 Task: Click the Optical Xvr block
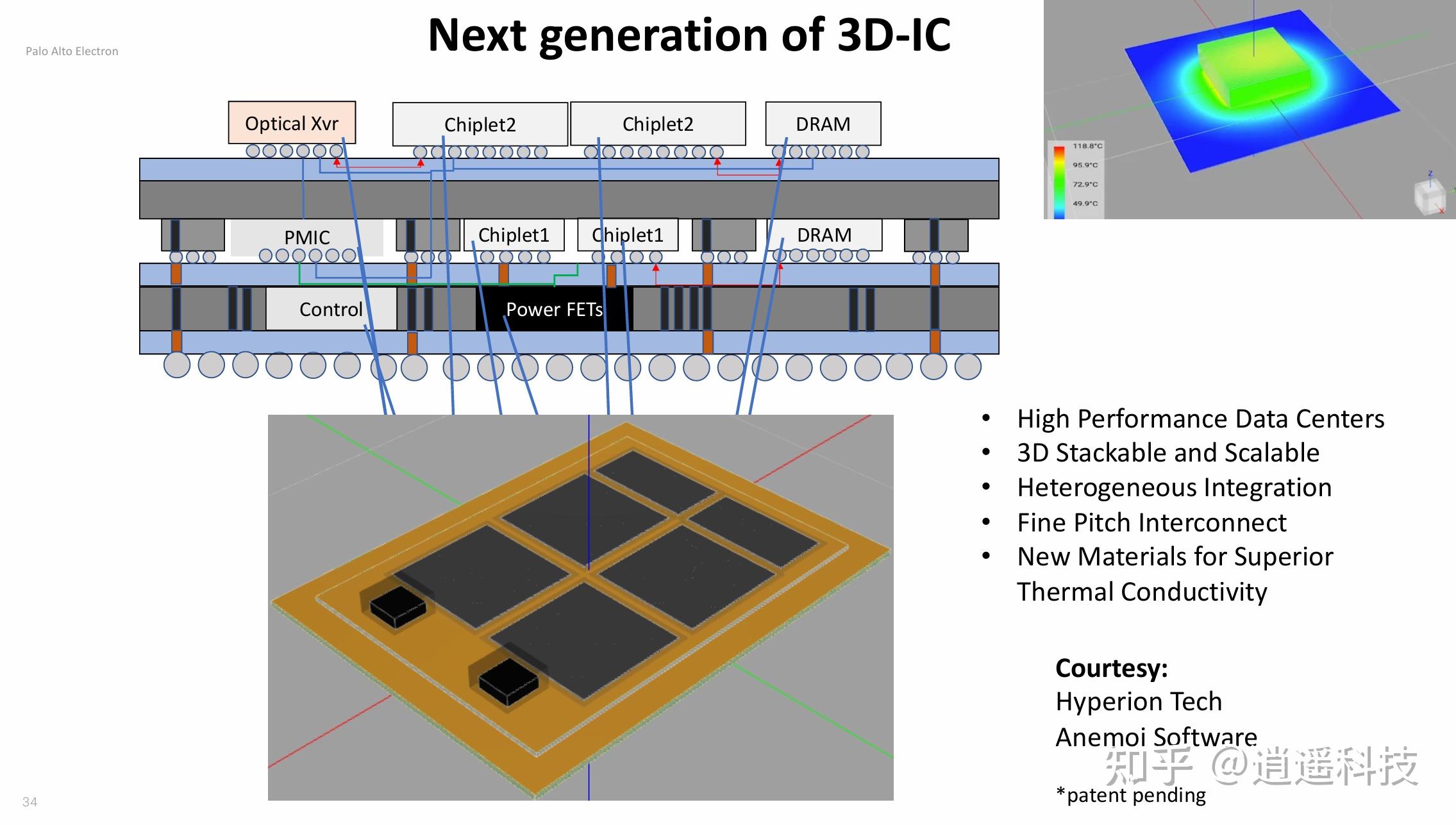[x=292, y=123]
